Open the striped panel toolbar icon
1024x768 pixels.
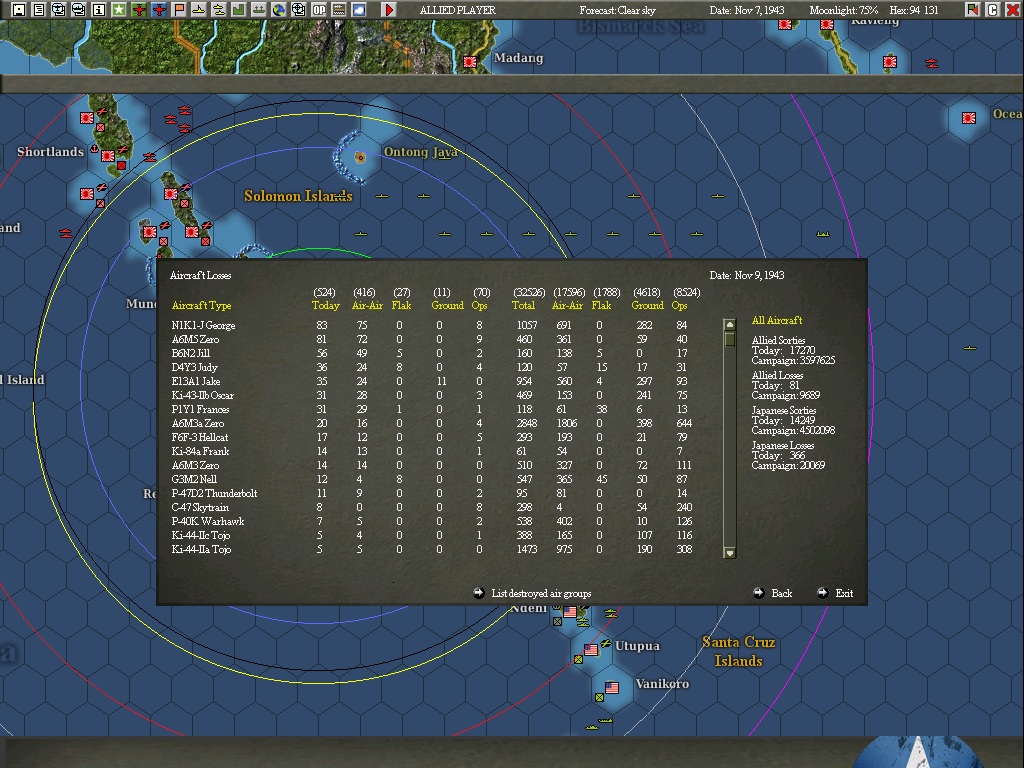coord(339,9)
